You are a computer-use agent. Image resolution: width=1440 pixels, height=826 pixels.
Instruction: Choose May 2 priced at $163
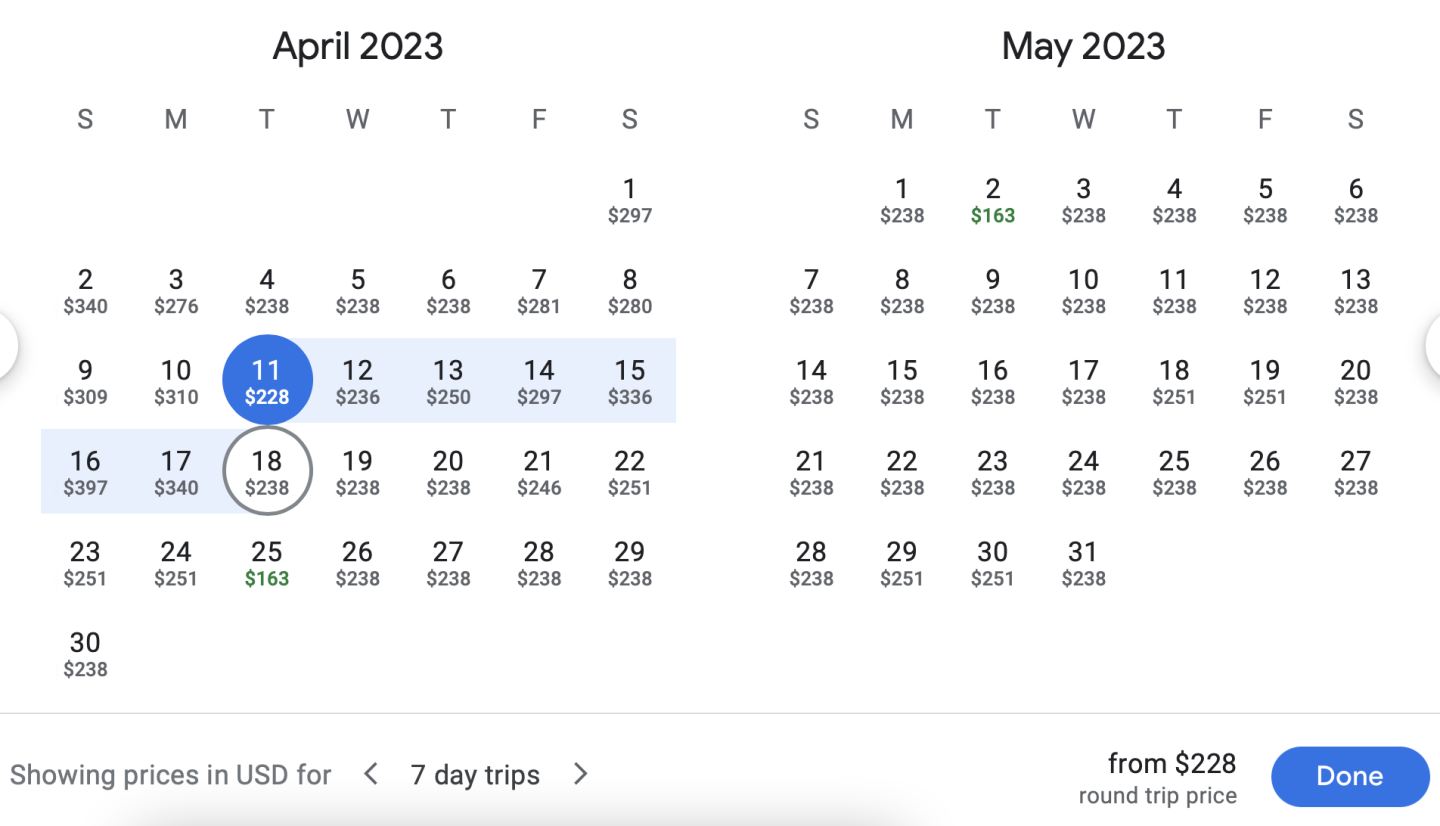coord(992,200)
